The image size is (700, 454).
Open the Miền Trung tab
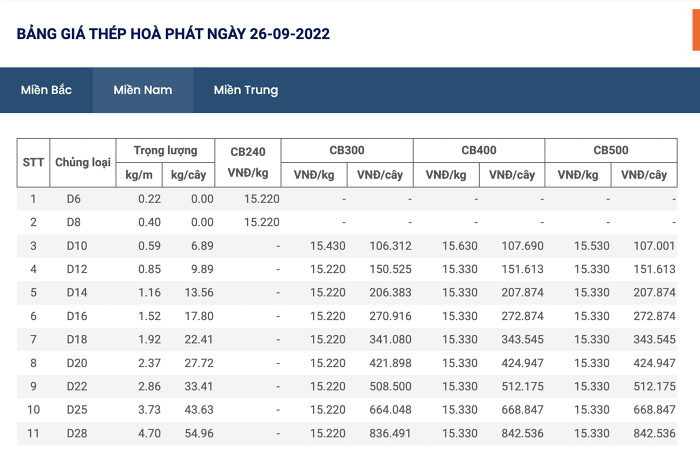246,90
